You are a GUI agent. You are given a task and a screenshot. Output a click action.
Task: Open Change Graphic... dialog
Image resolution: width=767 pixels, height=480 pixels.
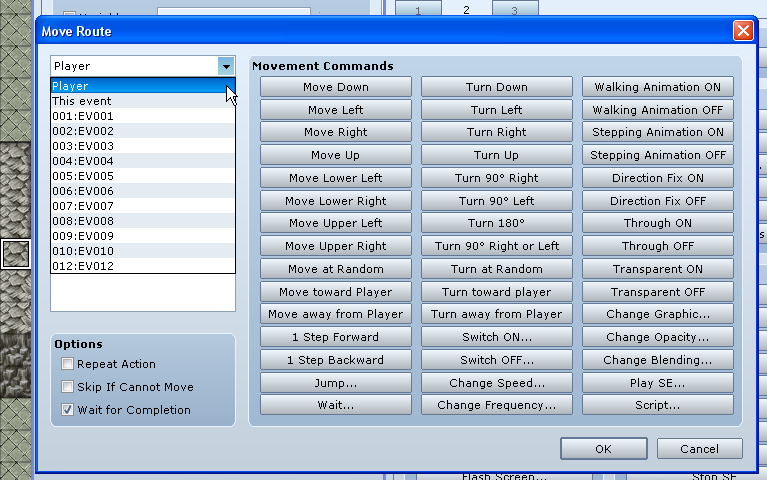(x=658, y=314)
